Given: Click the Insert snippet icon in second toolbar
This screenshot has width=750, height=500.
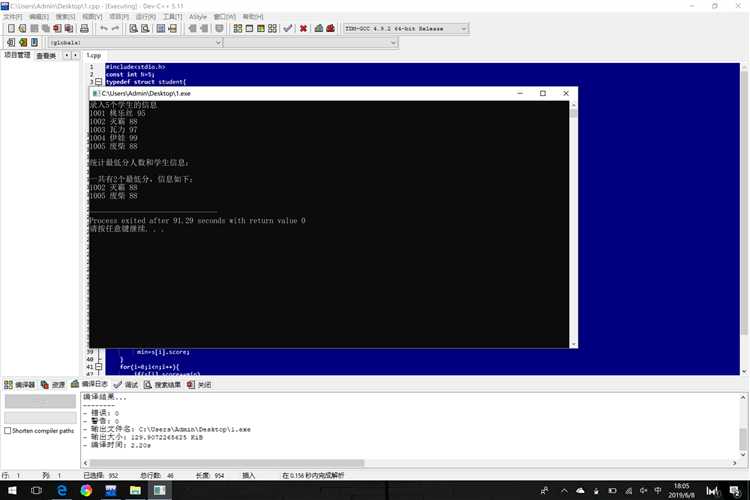Looking at the screenshot, I should [11, 43].
